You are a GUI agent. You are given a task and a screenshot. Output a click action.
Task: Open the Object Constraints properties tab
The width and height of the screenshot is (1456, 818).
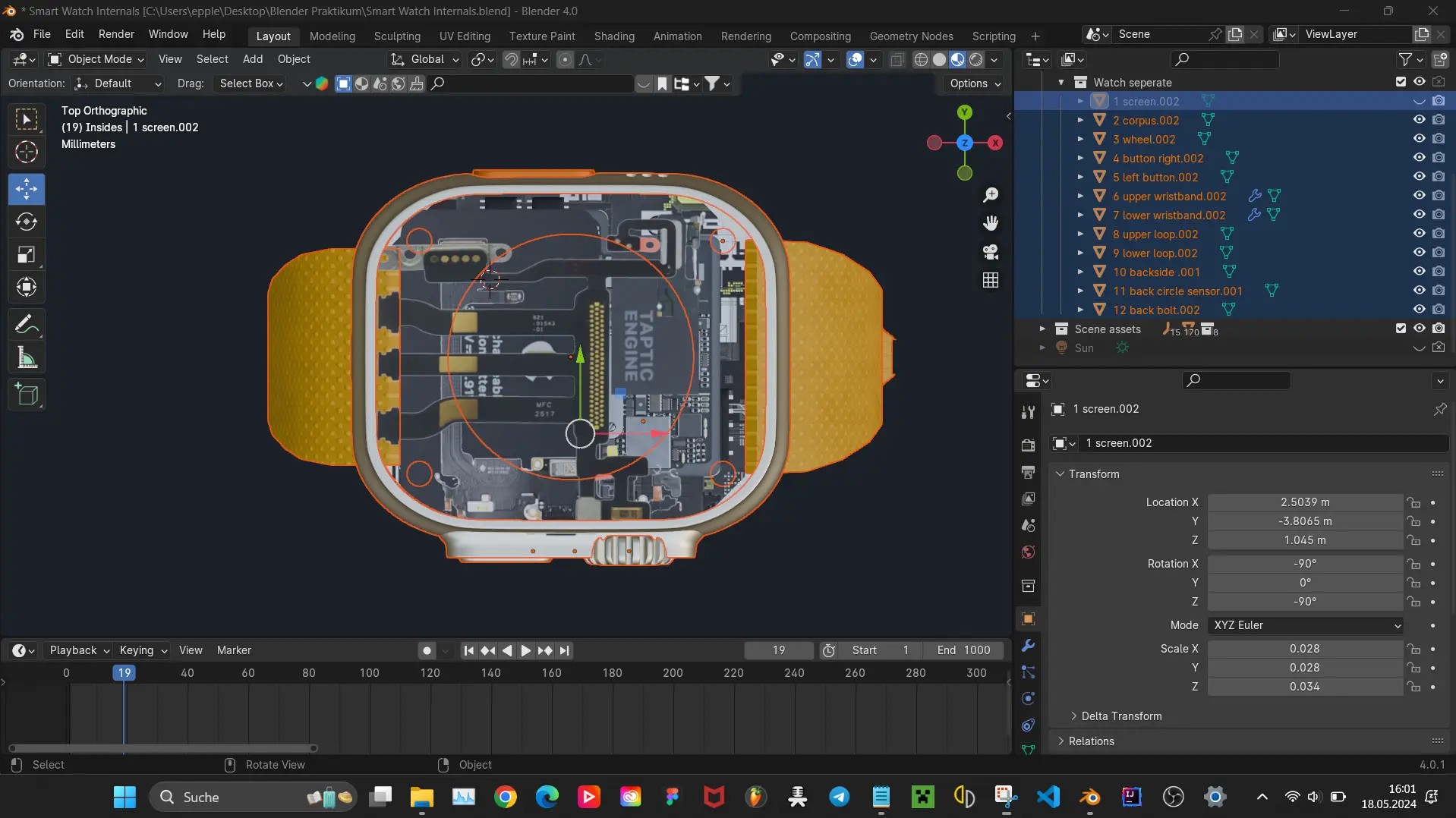(x=1029, y=725)
